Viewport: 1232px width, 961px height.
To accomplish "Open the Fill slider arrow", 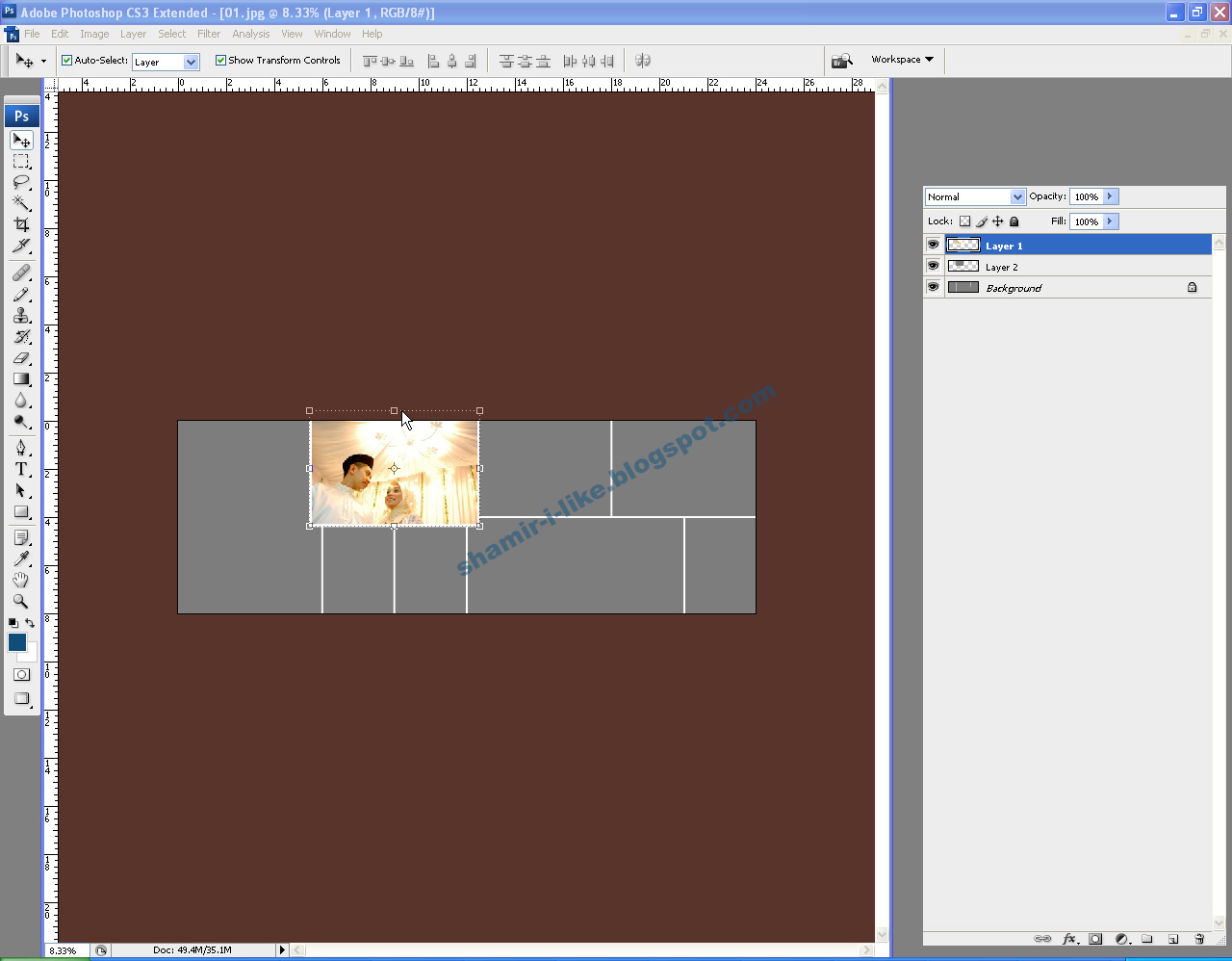I will [1110, 221].
